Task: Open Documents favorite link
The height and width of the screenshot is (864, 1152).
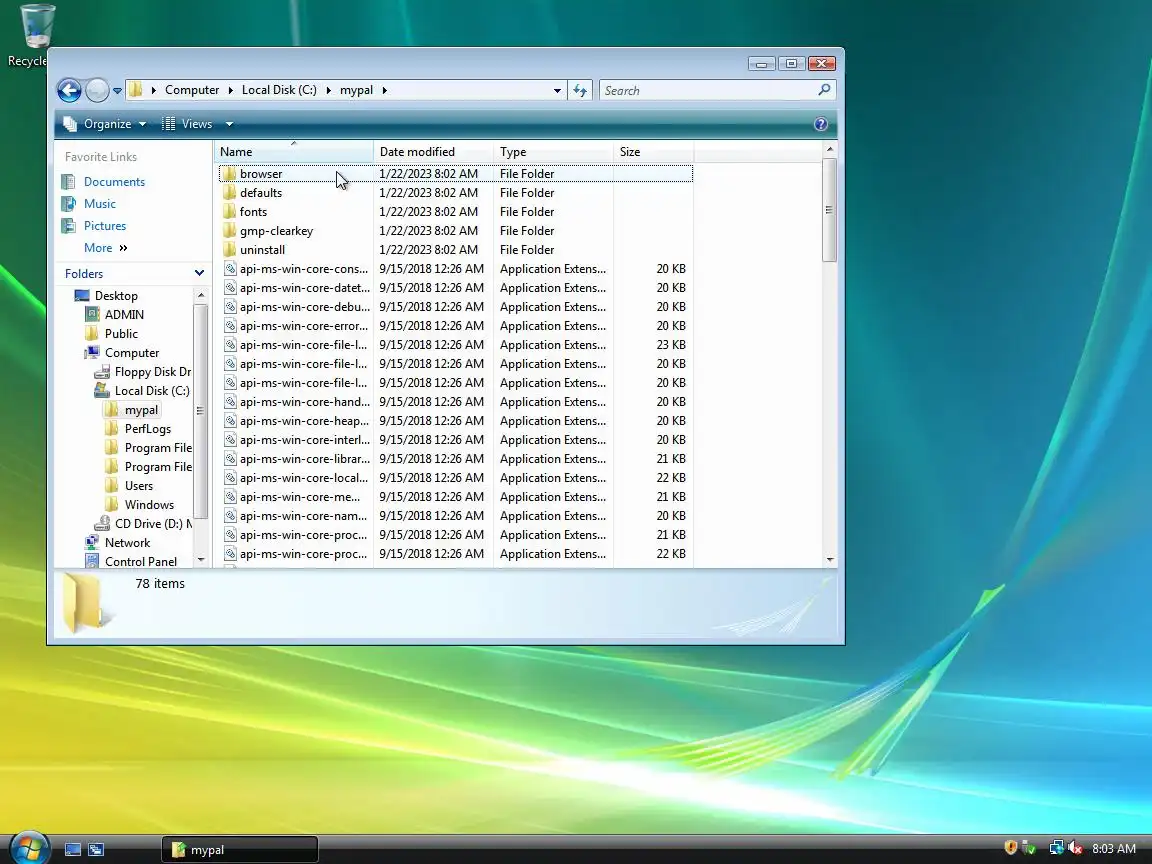Action: [114, 181]
